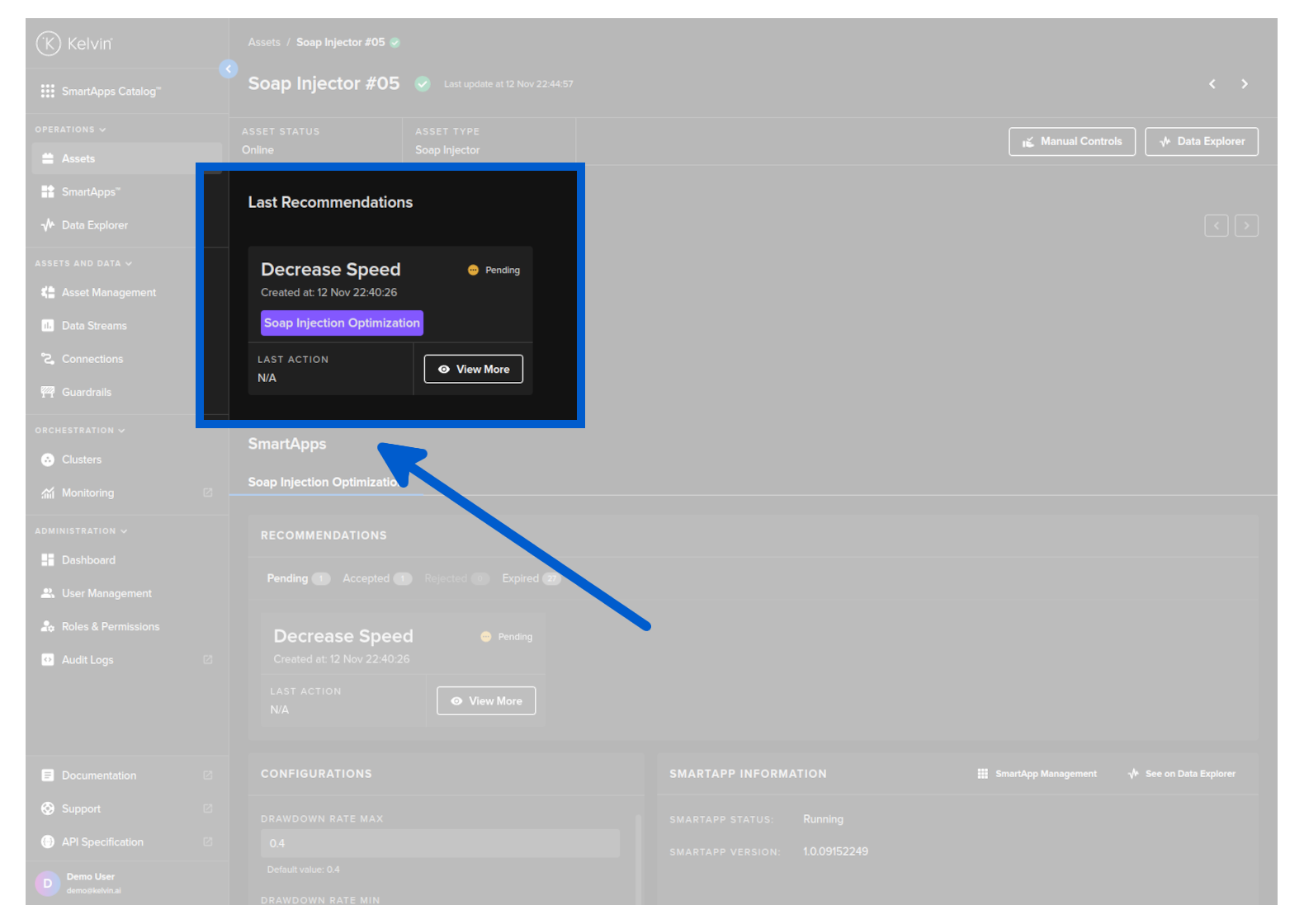The height and width of the screenshot is (924, 1304).
Task: Open Clusters under Orchestration
Action: click(x=81, y=460)
